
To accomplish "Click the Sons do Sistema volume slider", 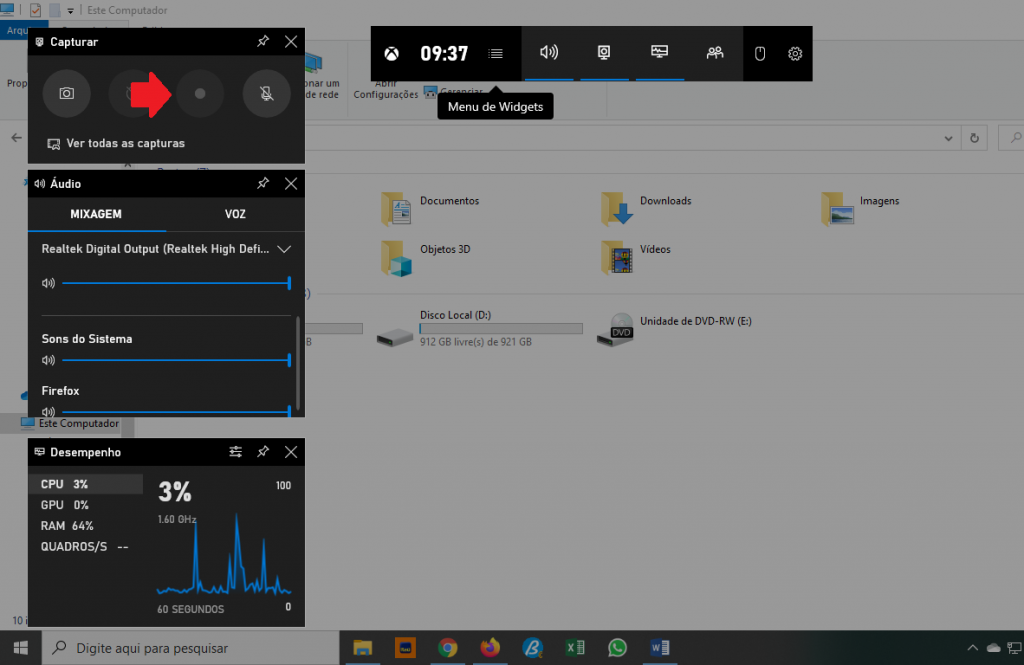I will click(x=175, y=360).
